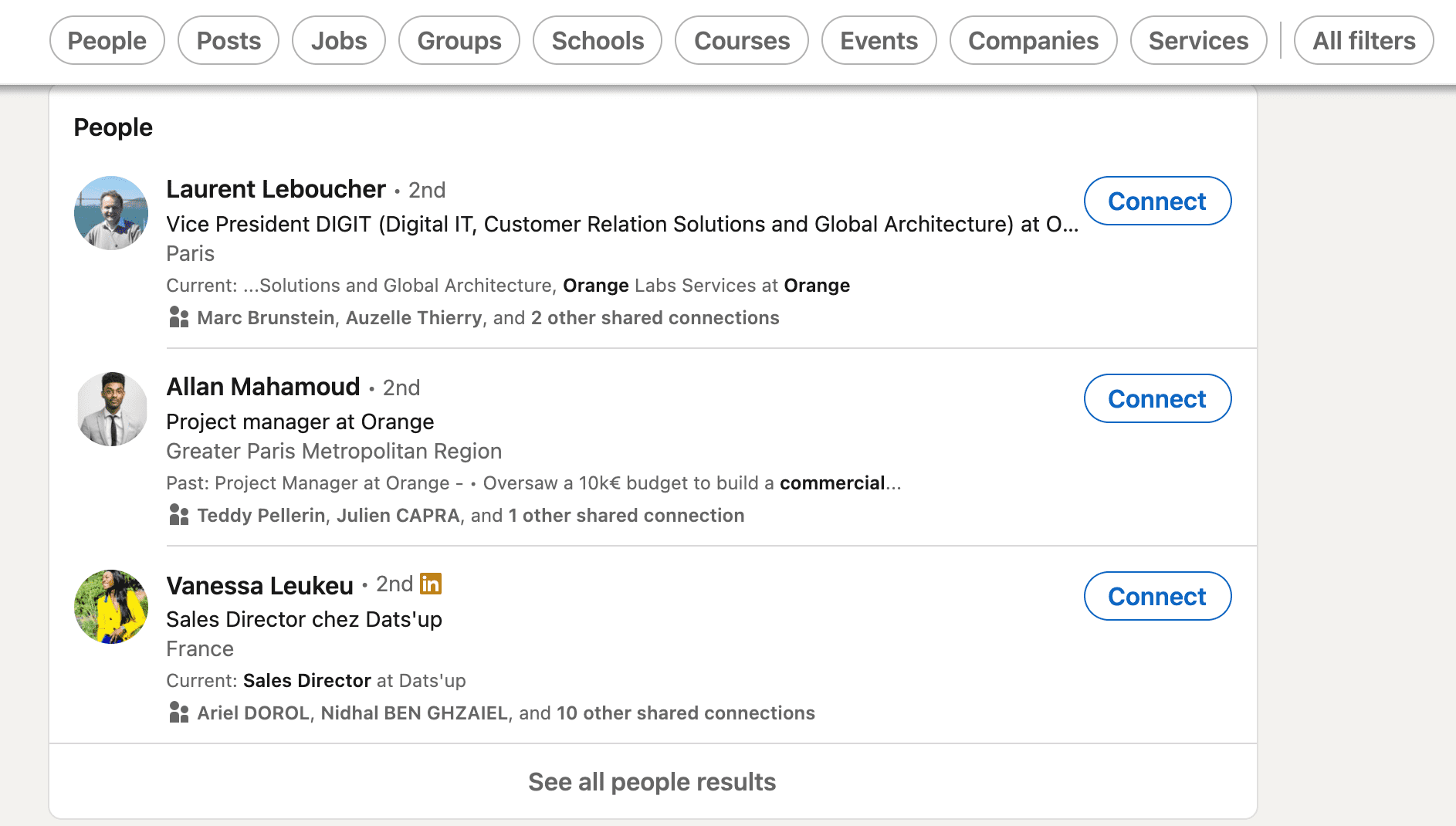Switch to the Groups filter
Image resolution: width=1456 pixels, height=826 pixels.
[x=459, y=41]
